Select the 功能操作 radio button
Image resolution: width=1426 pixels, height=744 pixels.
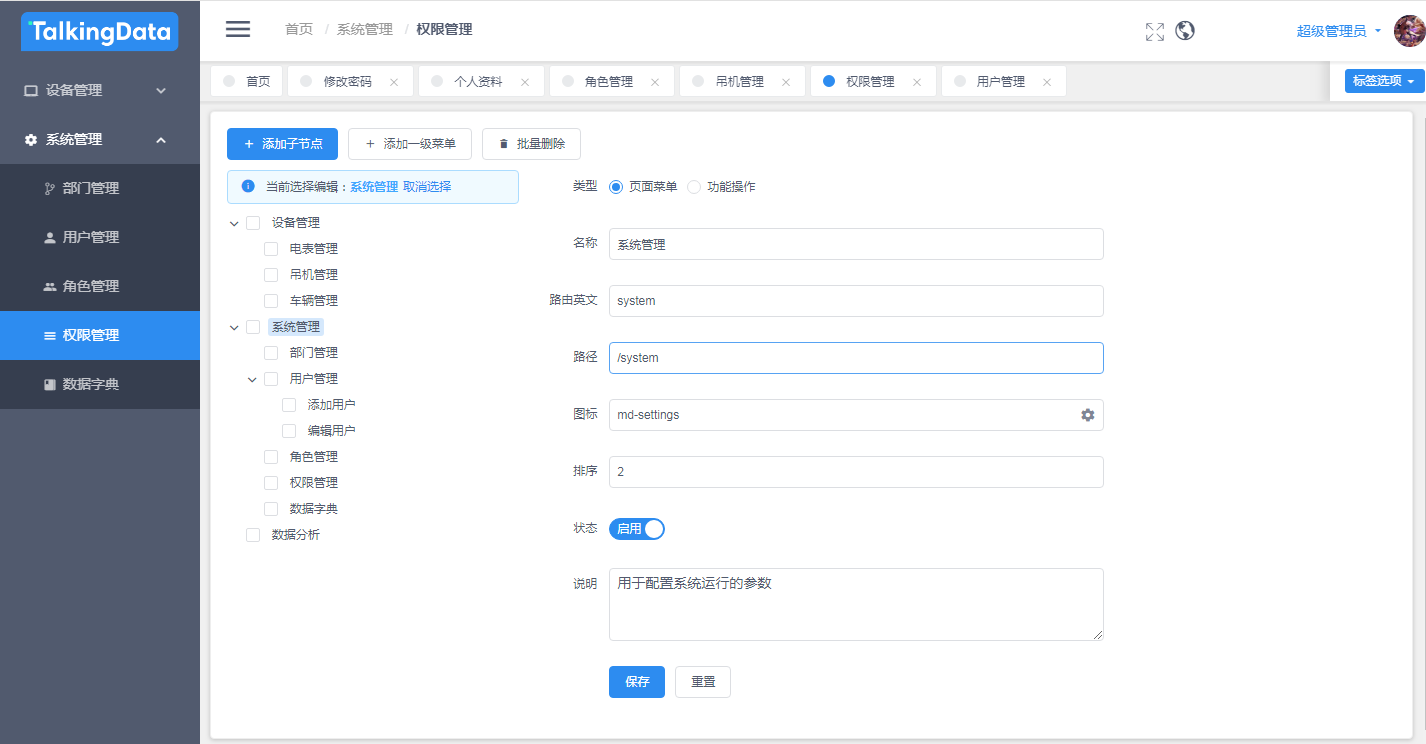(694, 187)
